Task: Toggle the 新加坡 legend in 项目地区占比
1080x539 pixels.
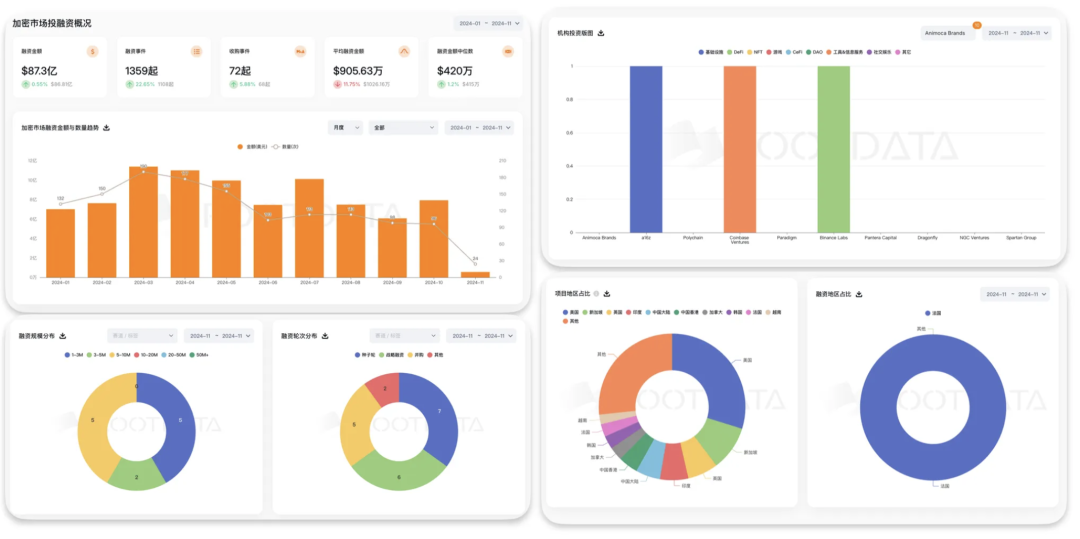Action: pyautogui.click(x=591, y=312)
